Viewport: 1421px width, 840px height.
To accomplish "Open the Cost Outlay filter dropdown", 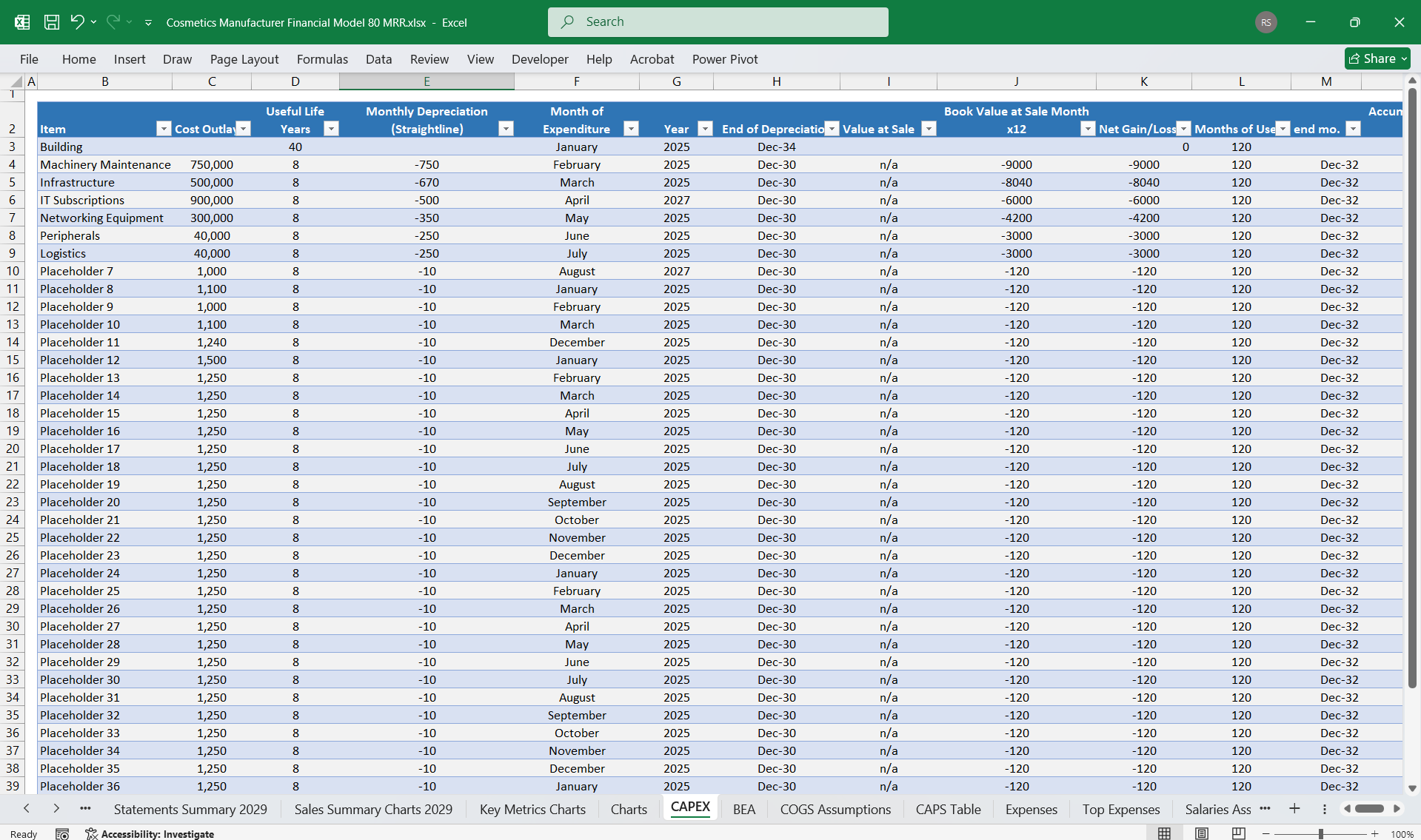I will click(242, 129).
